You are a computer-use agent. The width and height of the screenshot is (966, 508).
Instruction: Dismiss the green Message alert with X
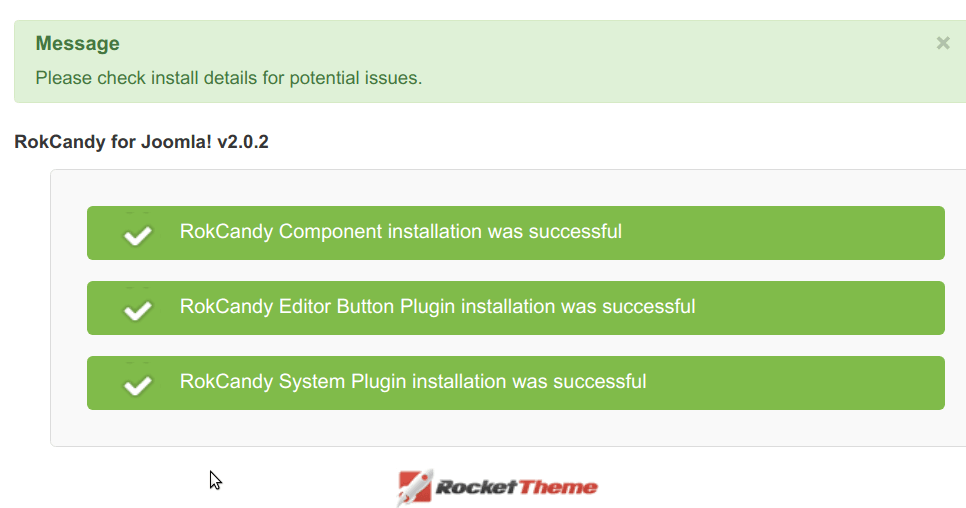pyautogui.click(x=943, y=43)
